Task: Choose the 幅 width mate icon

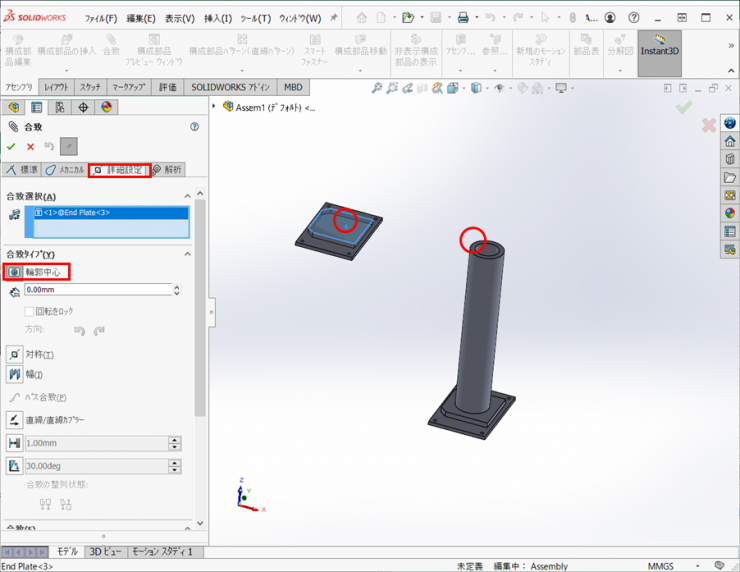Action: [15, 374]
